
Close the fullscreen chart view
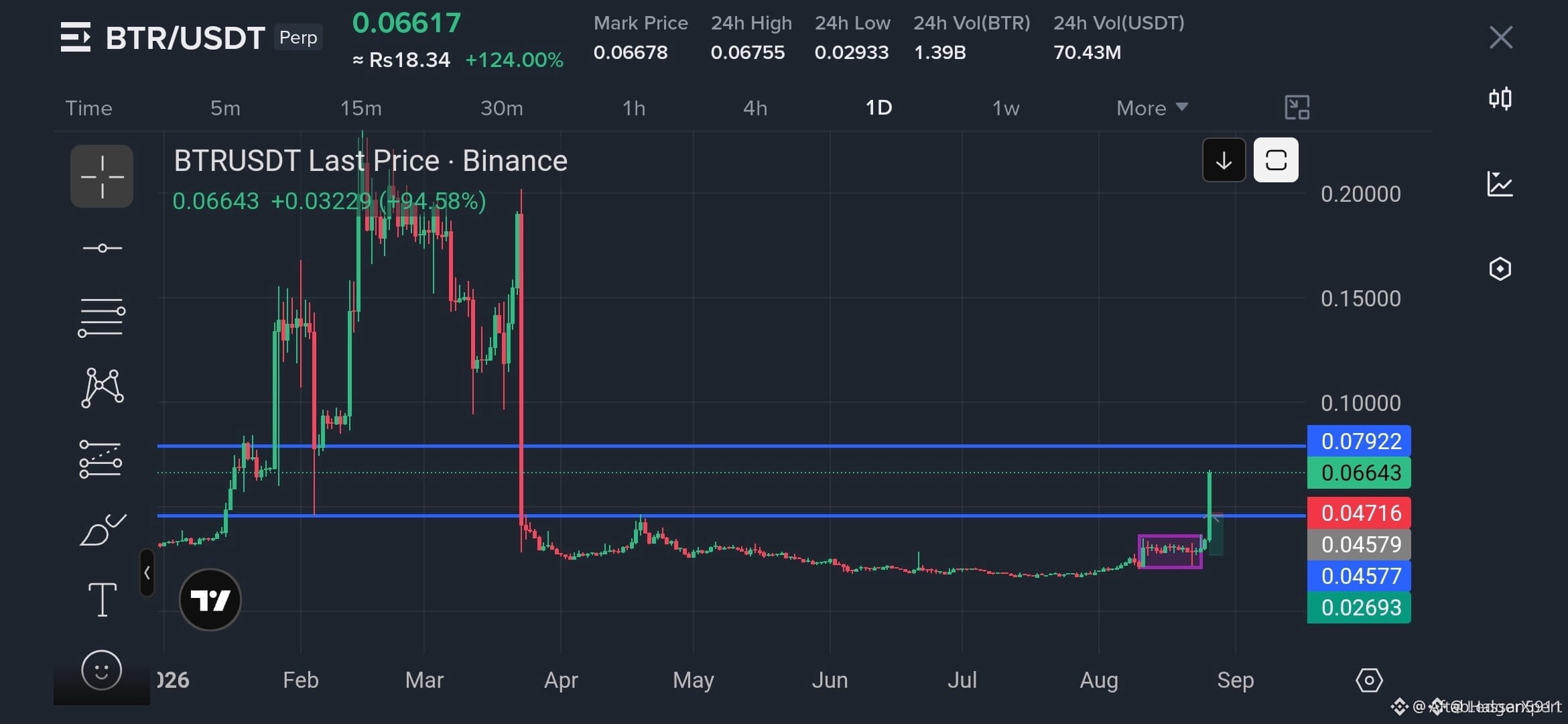pos(1501,37)
